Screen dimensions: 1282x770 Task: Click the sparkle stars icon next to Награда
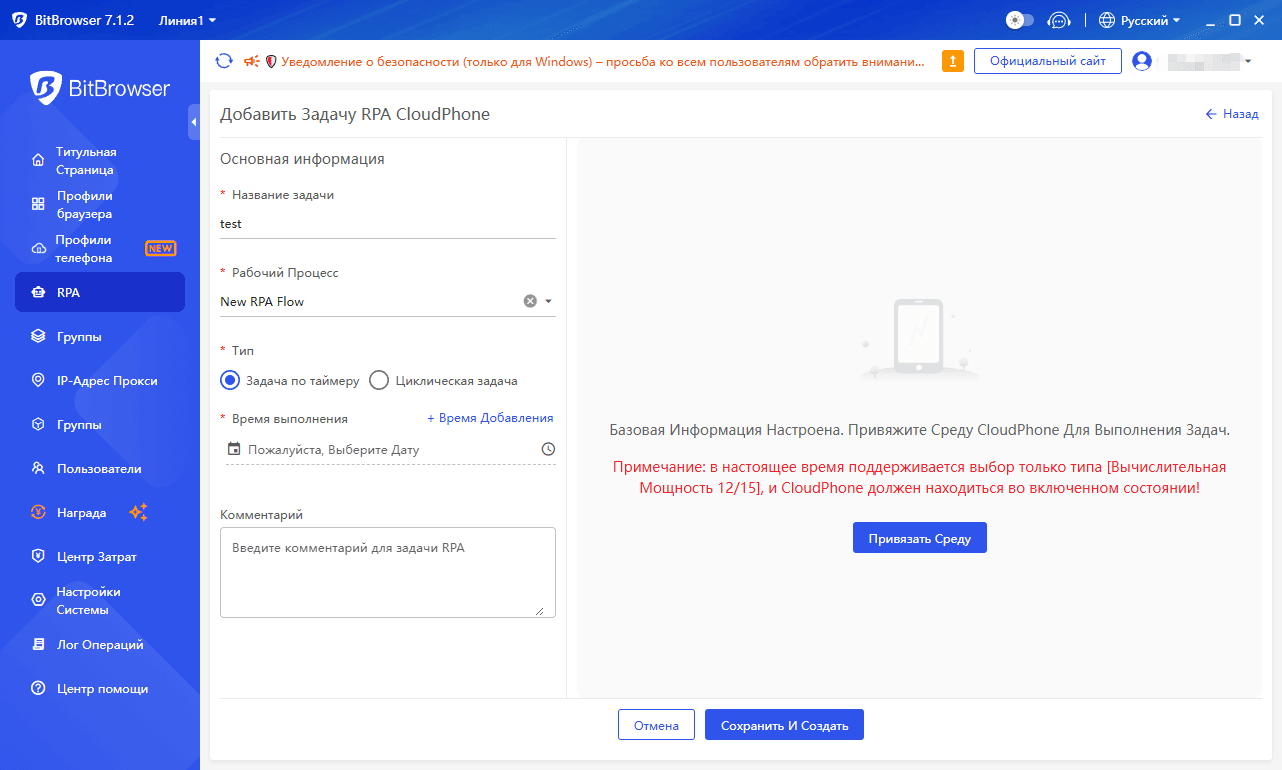(x=138, y=513)
